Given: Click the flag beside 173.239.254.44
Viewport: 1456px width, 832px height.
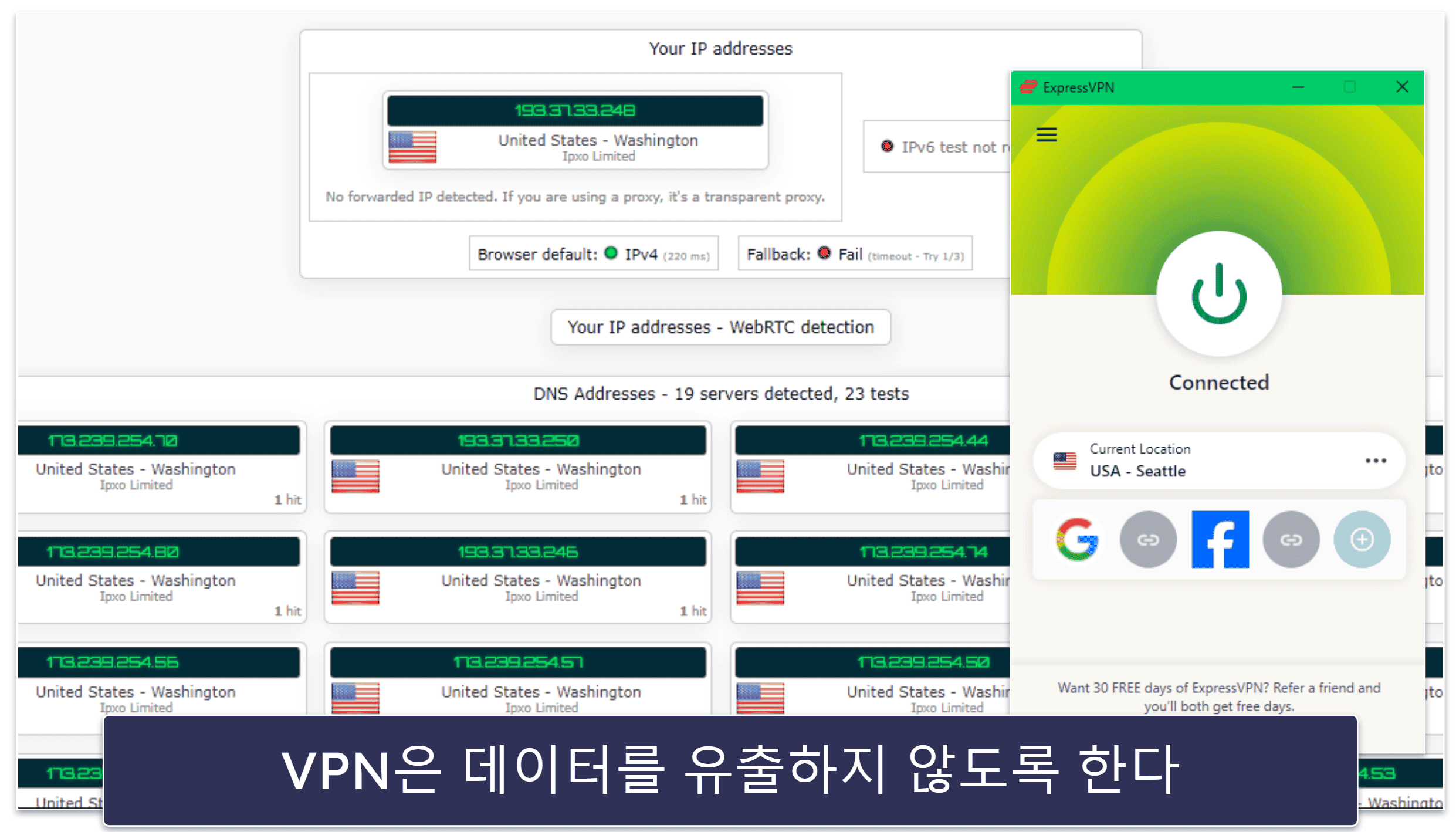Looking at the screenshot, I should [760, 476].
